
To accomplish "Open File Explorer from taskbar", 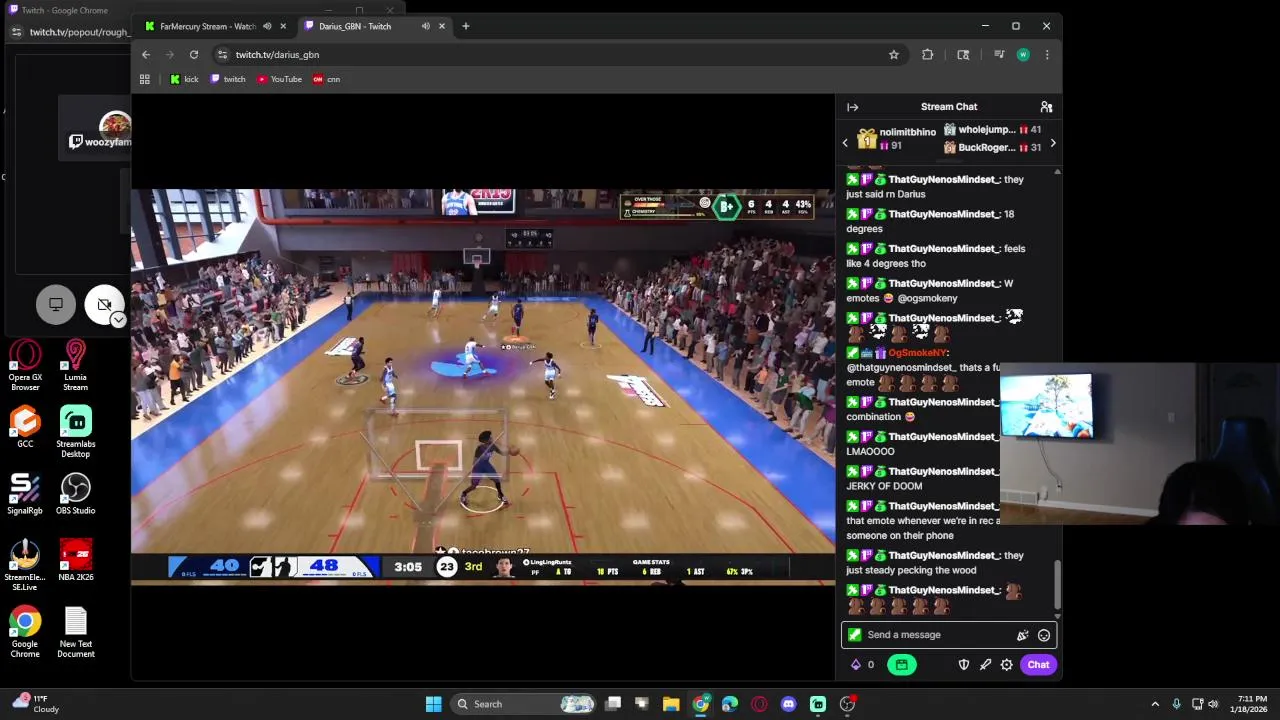I will (671, 704).
